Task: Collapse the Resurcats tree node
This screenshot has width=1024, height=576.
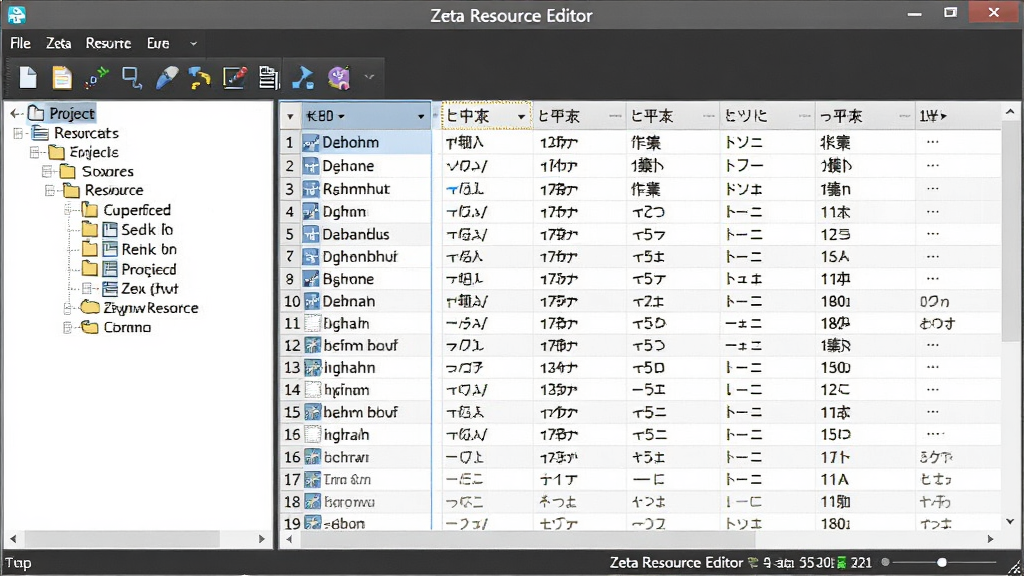Action: click(x=18, y=133)
